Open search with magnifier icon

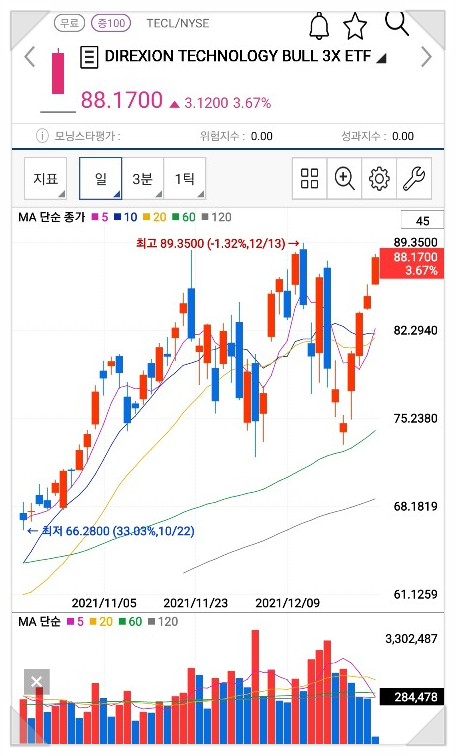[x=397, y=23]
